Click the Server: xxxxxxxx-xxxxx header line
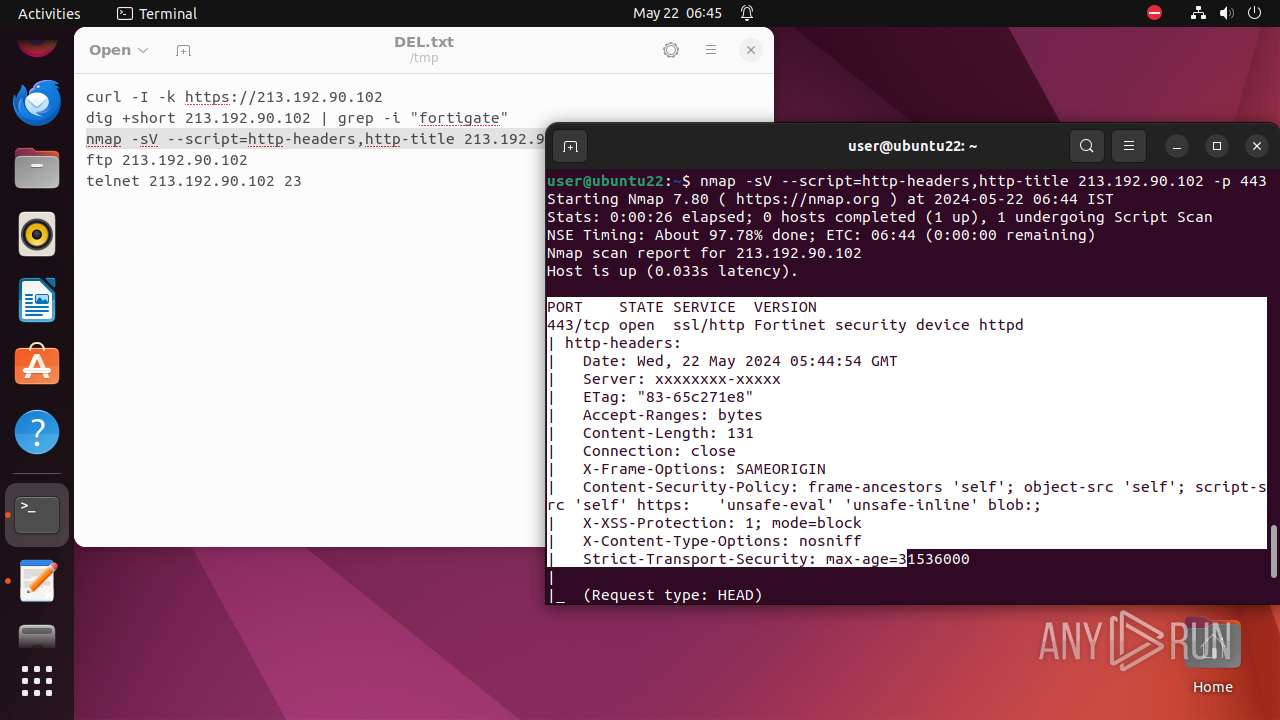Viewport: 1280px width, 720px height. coord(681,379)
